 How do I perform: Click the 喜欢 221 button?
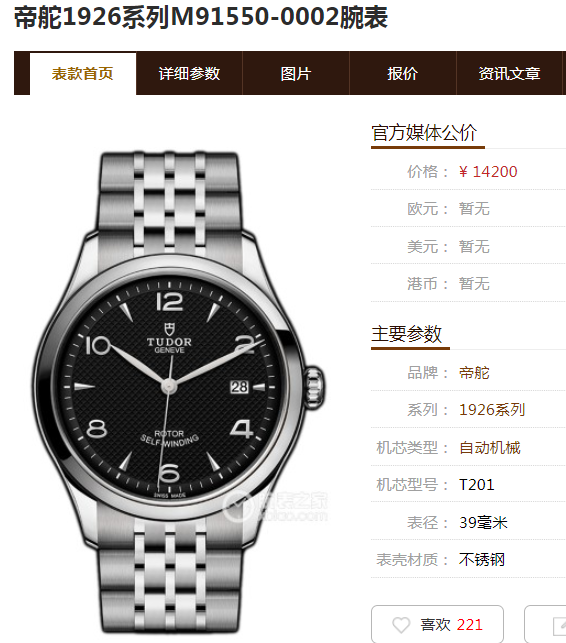pyautogui.click(x=437, y=624)
